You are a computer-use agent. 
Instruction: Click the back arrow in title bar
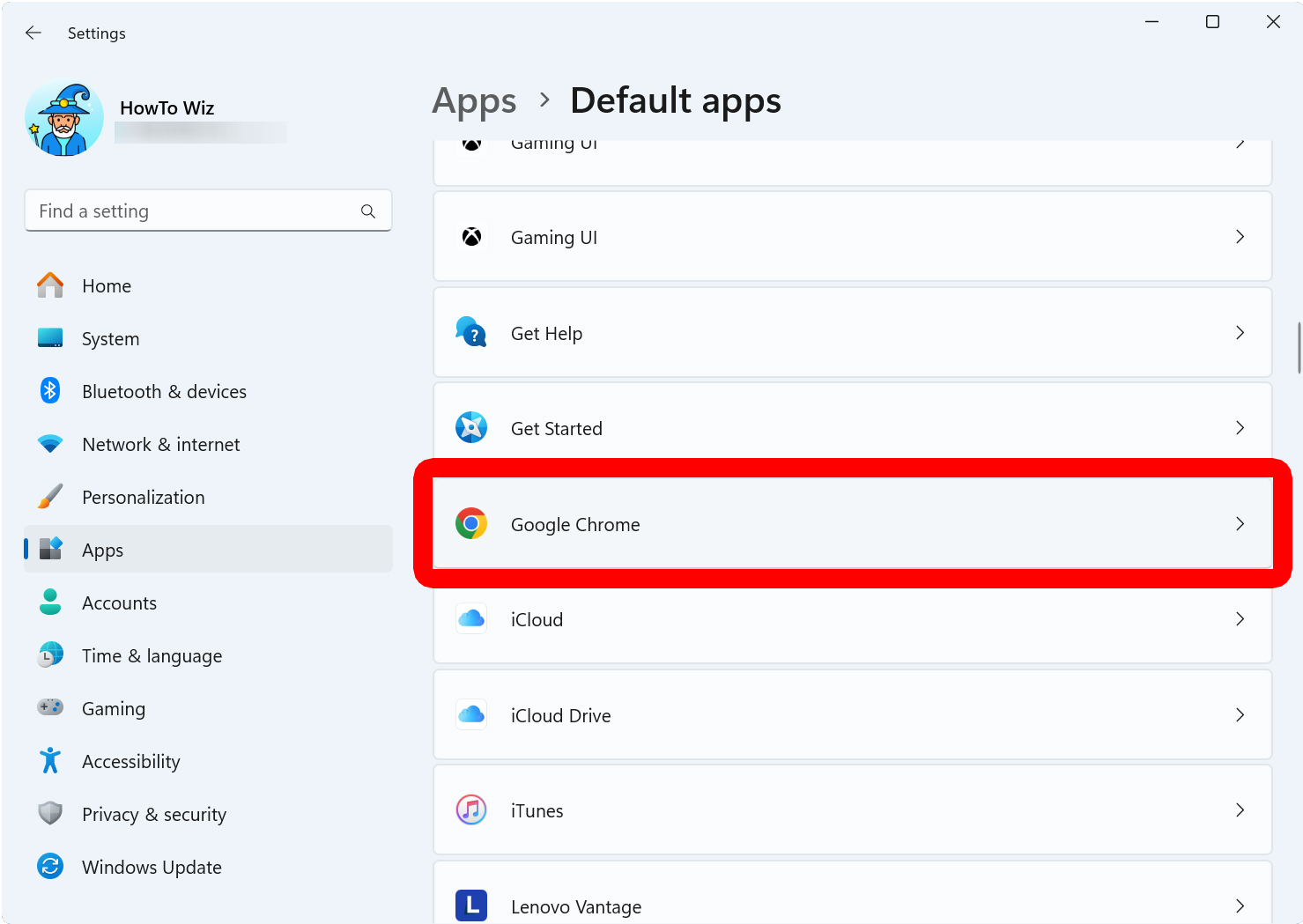(33, 33)
